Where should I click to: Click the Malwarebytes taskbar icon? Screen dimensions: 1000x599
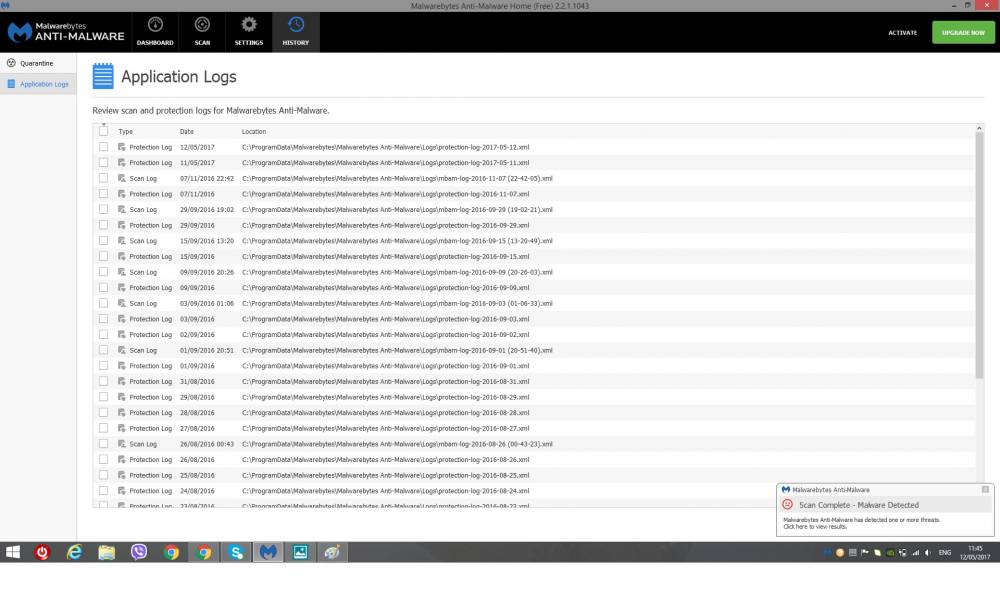(268, 552)
